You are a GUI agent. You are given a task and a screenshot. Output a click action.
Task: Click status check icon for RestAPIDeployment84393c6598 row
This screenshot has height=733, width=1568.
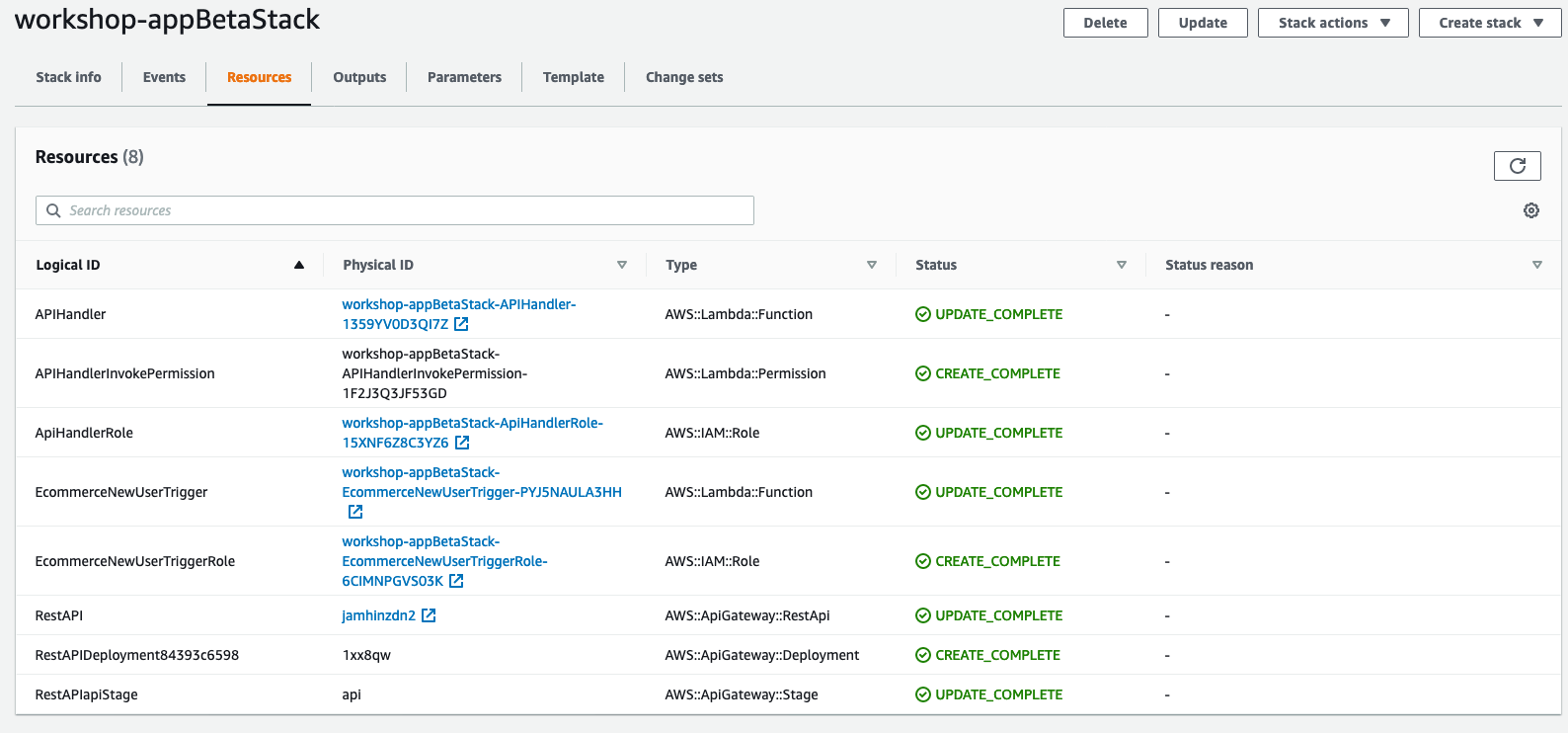click(x=923, y=655)
